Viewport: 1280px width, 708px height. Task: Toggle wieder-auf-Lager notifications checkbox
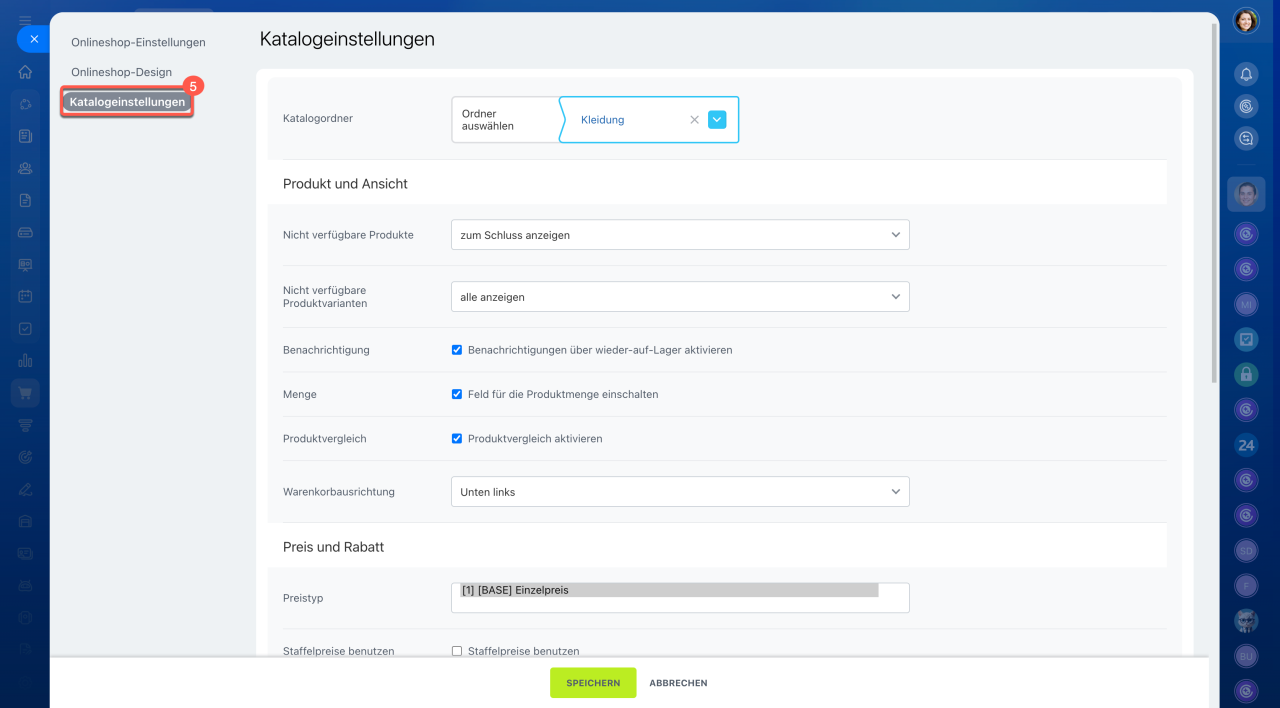click(457, 350)
